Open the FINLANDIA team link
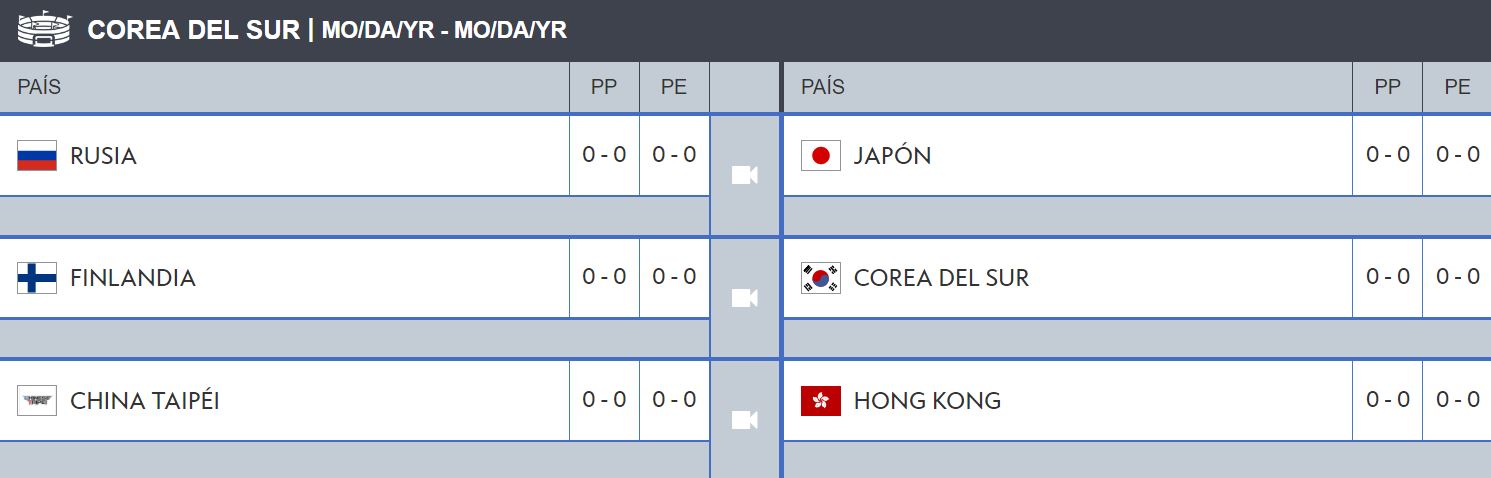Screen dimensions: 1491x478 click(133, 278)
